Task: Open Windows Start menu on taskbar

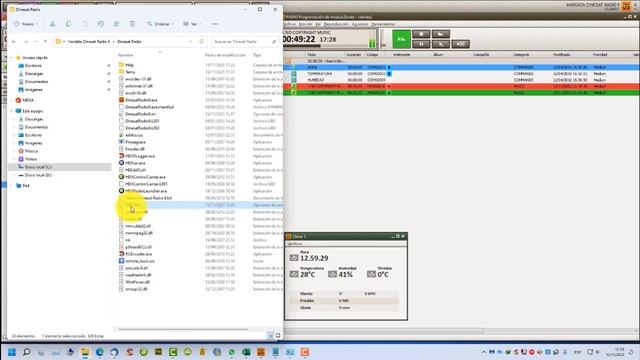Action: point(12,352)
